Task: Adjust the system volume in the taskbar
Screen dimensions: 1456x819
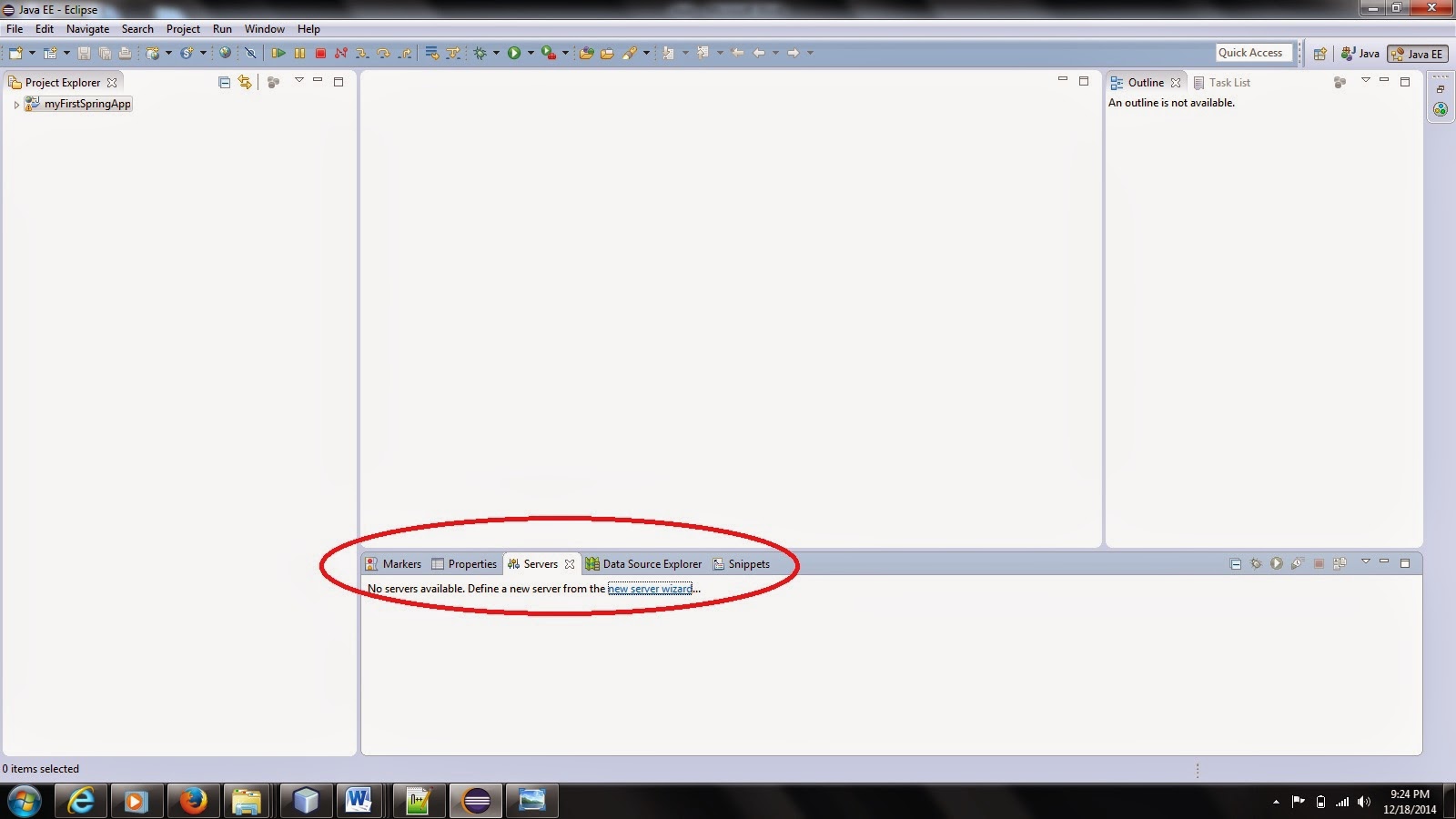Action: (1363, 803)
